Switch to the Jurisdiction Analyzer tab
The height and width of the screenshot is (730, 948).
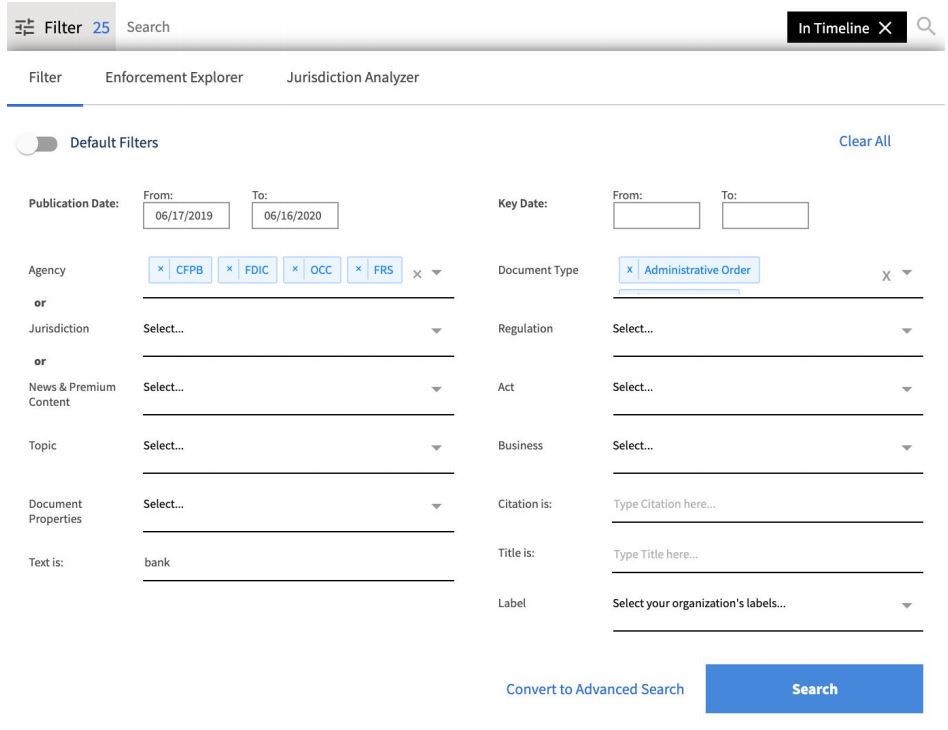[352, 77]
